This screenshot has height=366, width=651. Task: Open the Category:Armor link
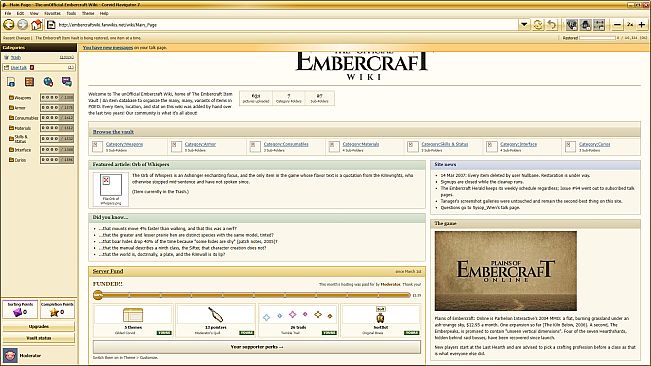200,144
